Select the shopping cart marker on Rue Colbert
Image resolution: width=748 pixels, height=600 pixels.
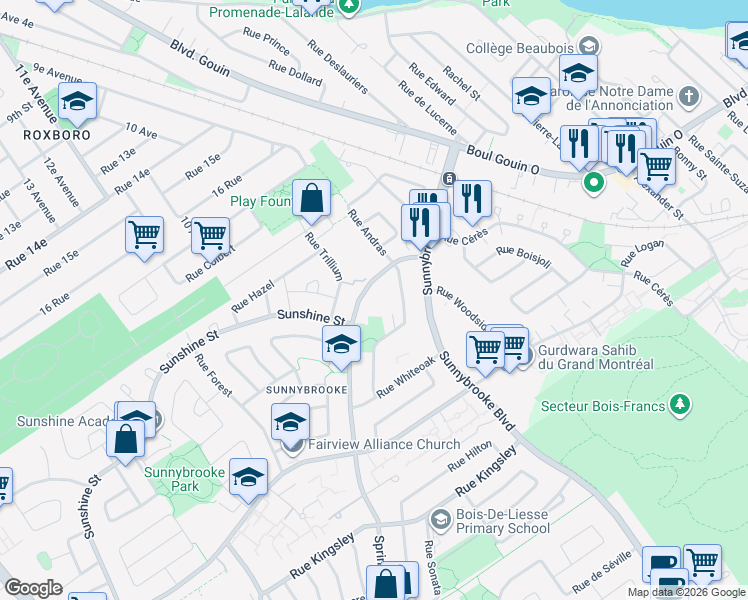click(x=210, y=237)
